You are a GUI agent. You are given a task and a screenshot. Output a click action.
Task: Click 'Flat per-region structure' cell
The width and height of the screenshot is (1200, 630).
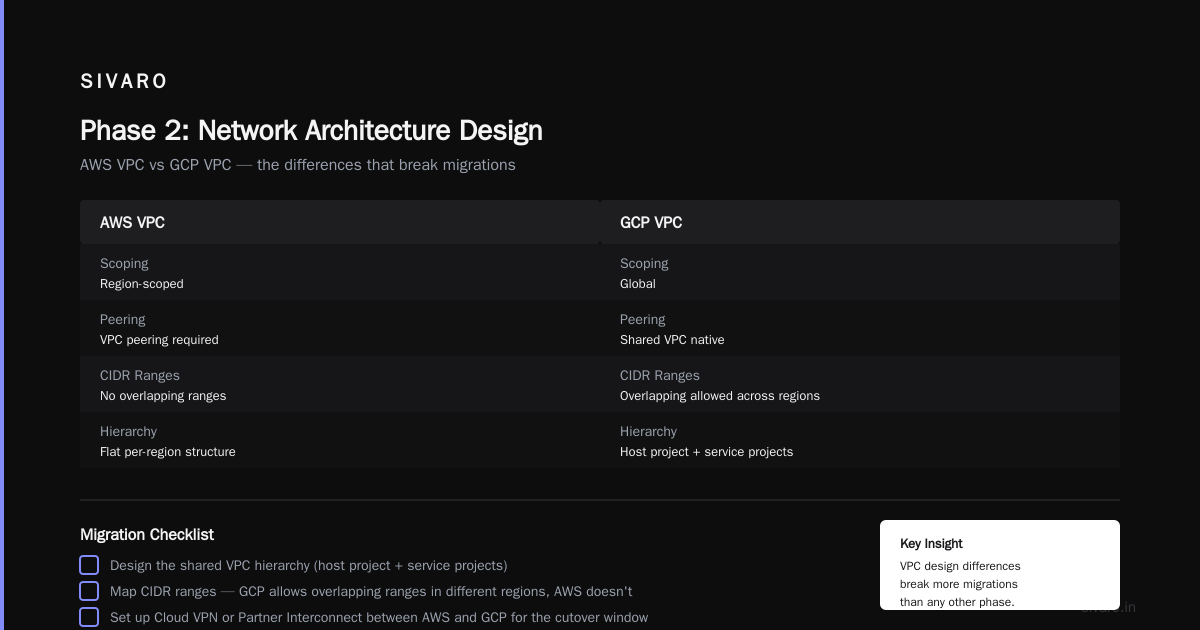tap(168, 452)
